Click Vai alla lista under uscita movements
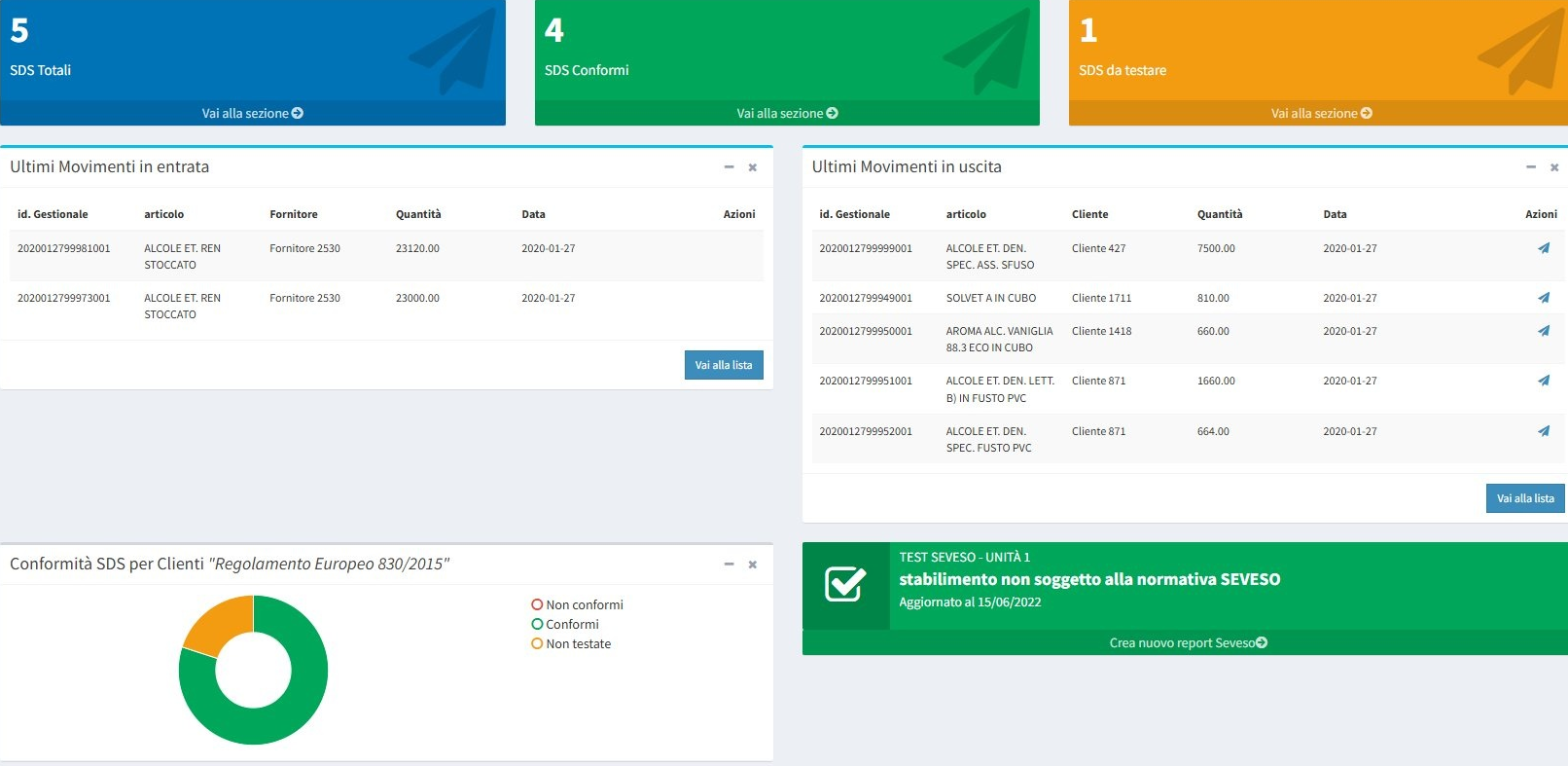 coord(1525,498)
